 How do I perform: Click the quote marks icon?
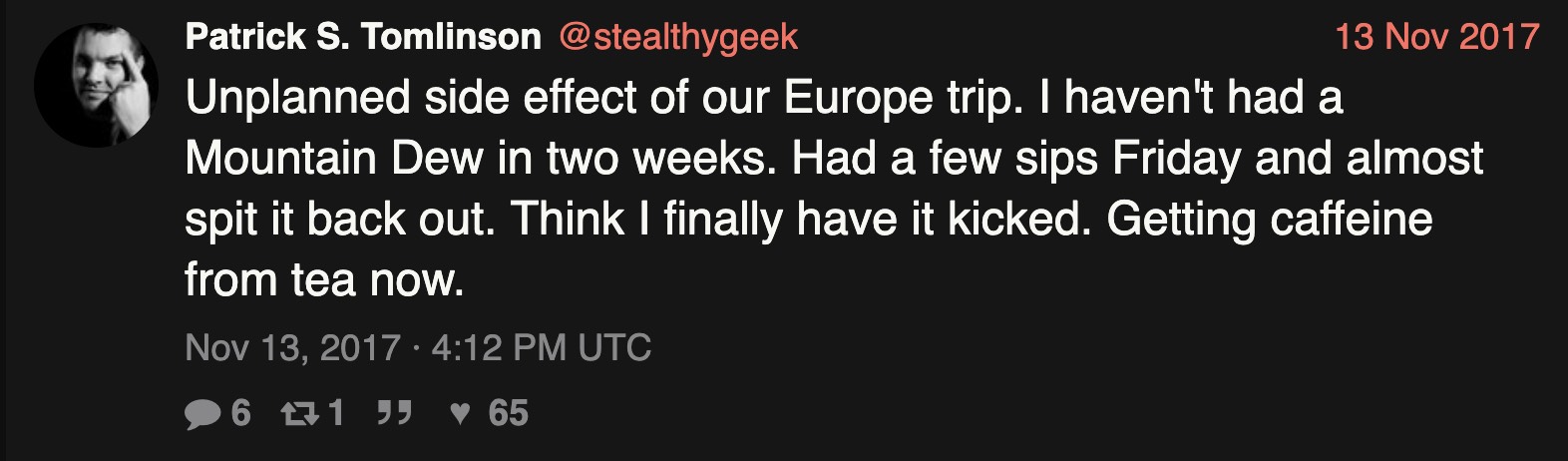coord(394,412)
